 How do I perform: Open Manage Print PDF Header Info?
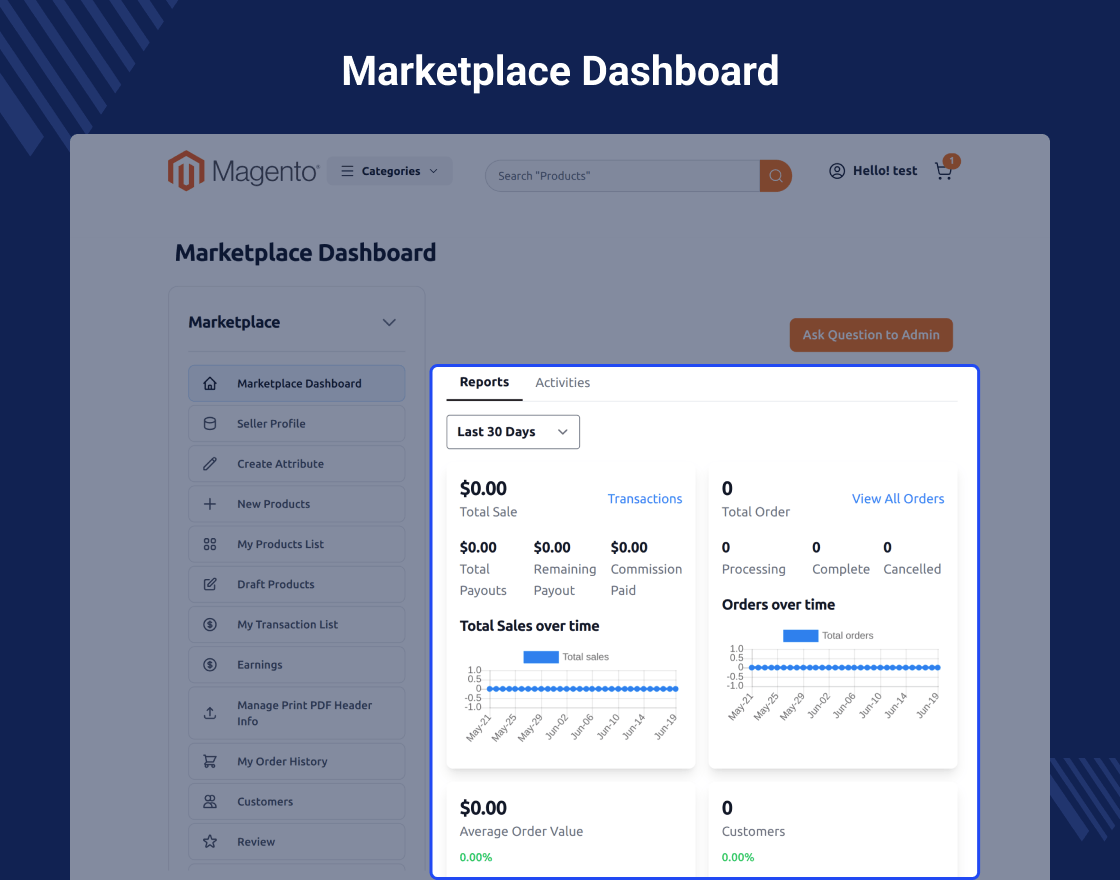tap(296, 713)
